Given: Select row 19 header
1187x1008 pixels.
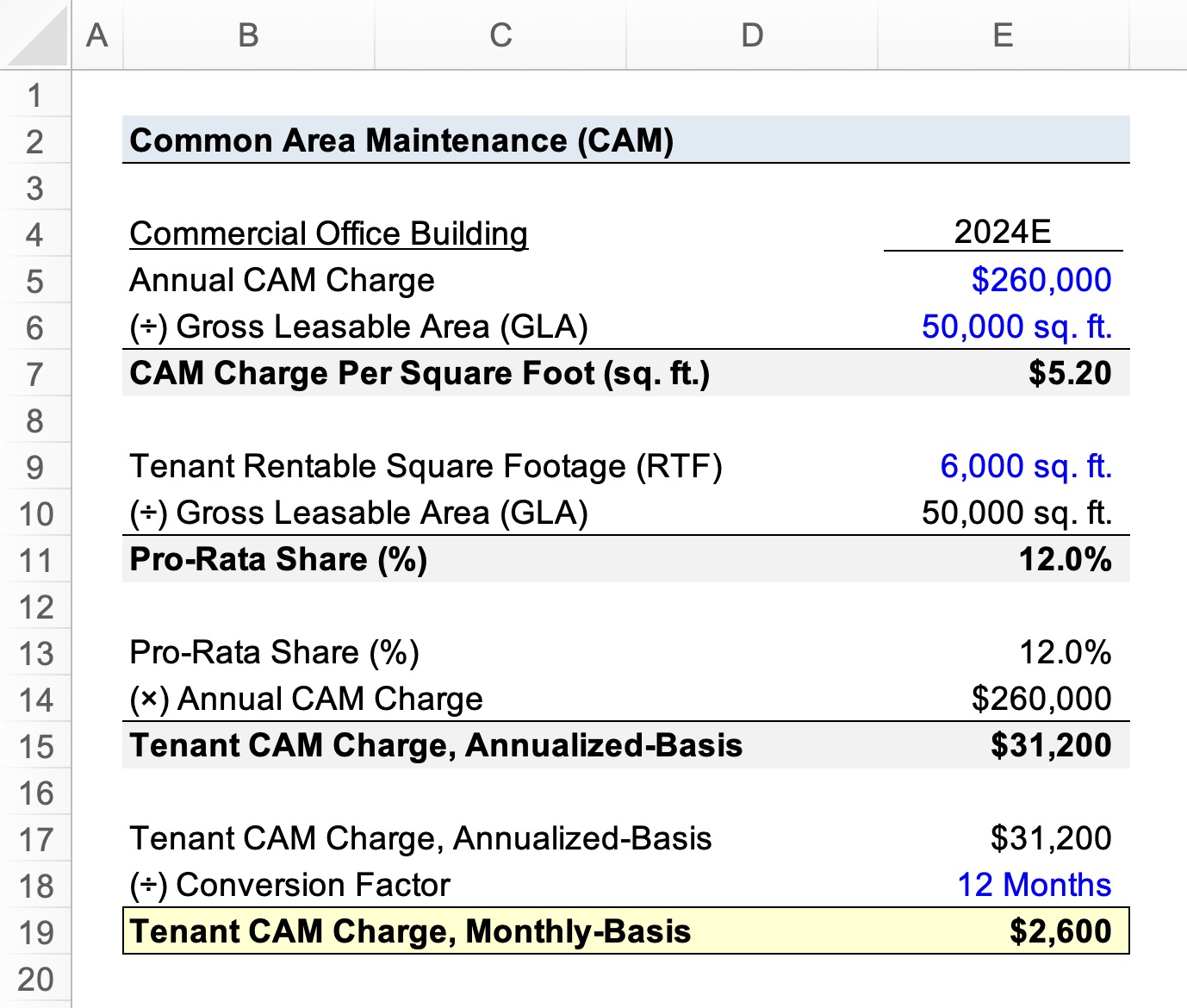Looking at the screenshot, I should click(x=35, y=931).
